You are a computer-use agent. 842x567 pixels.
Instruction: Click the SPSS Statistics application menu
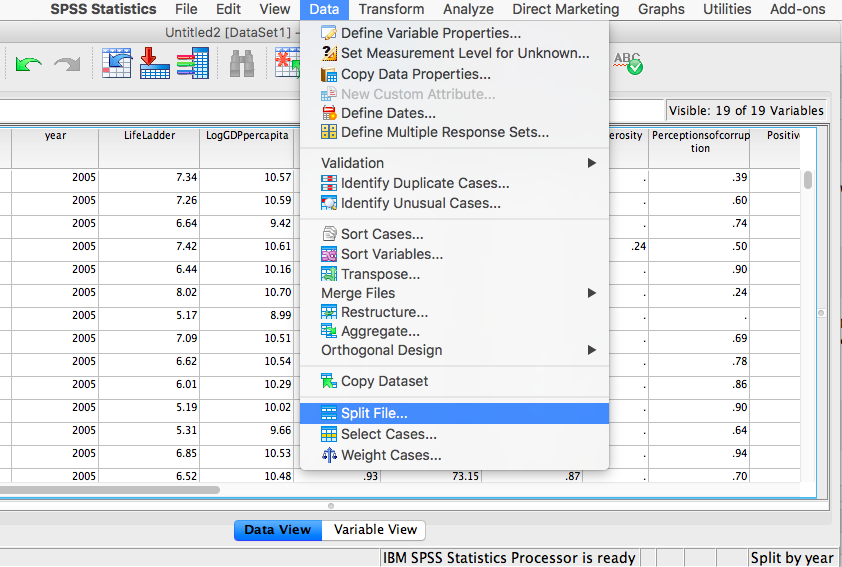[x=103, y=9]
